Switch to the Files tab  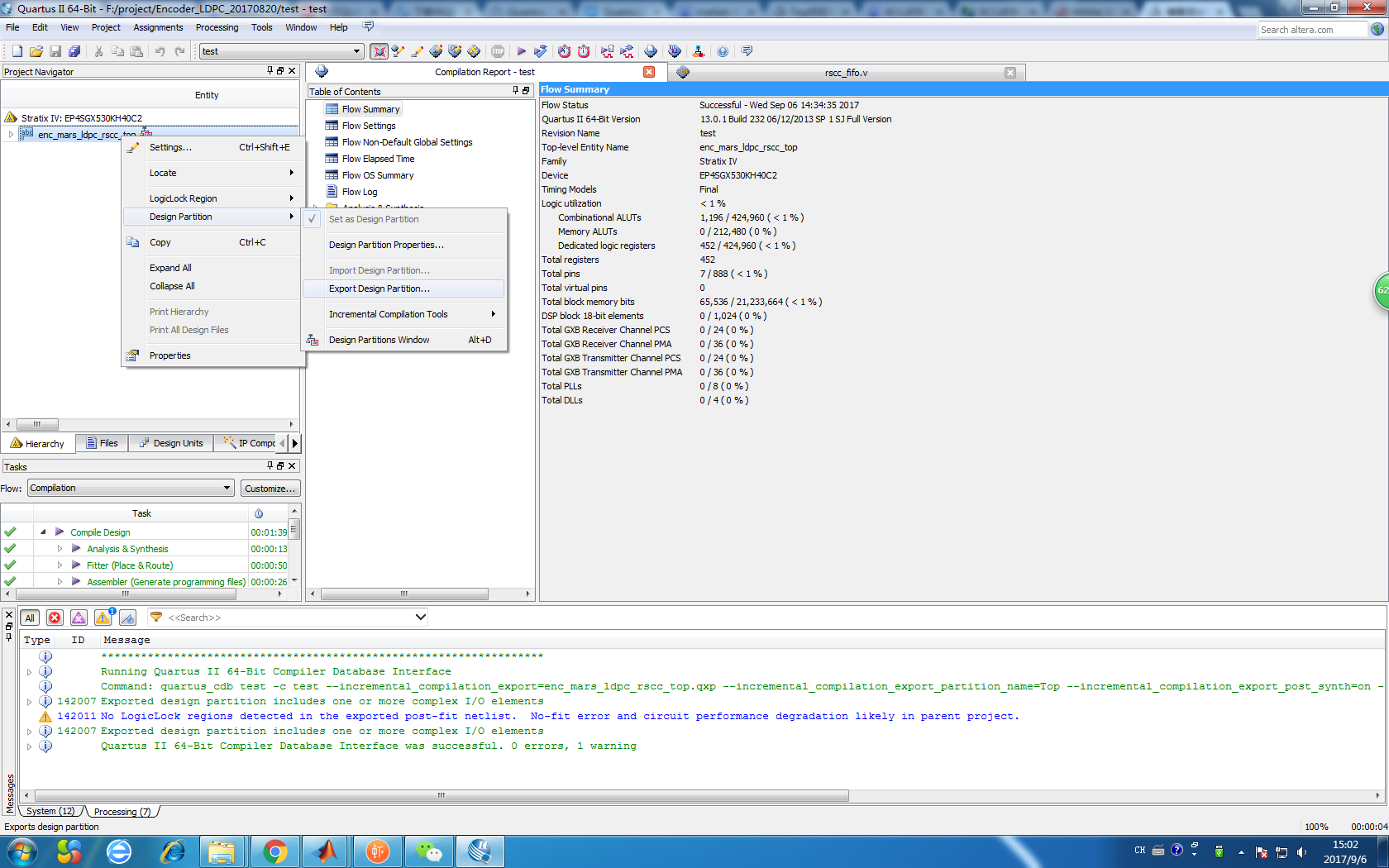(x=103, y=443)
